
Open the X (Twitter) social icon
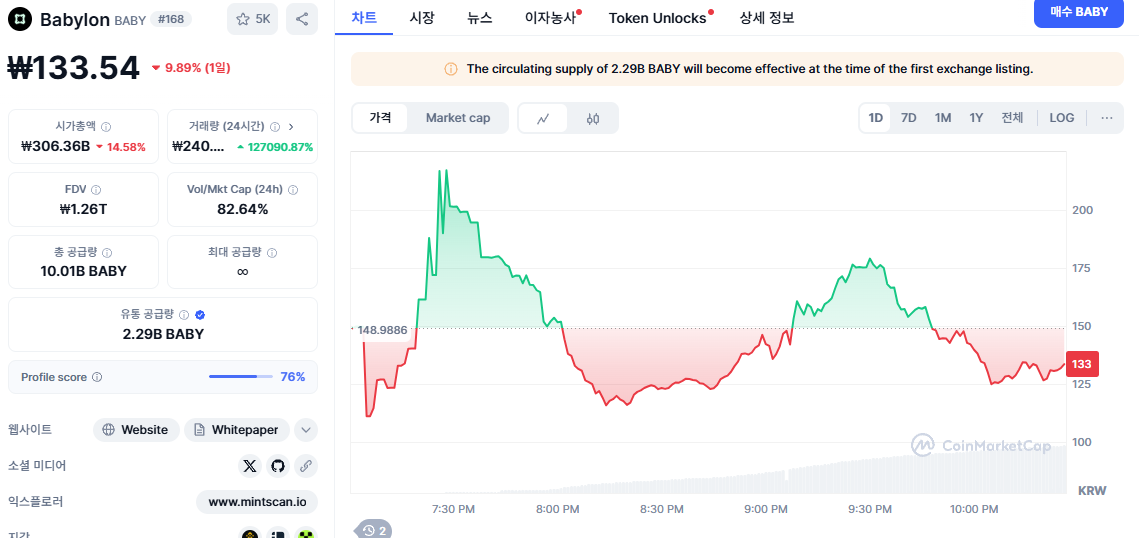[250, 465]
